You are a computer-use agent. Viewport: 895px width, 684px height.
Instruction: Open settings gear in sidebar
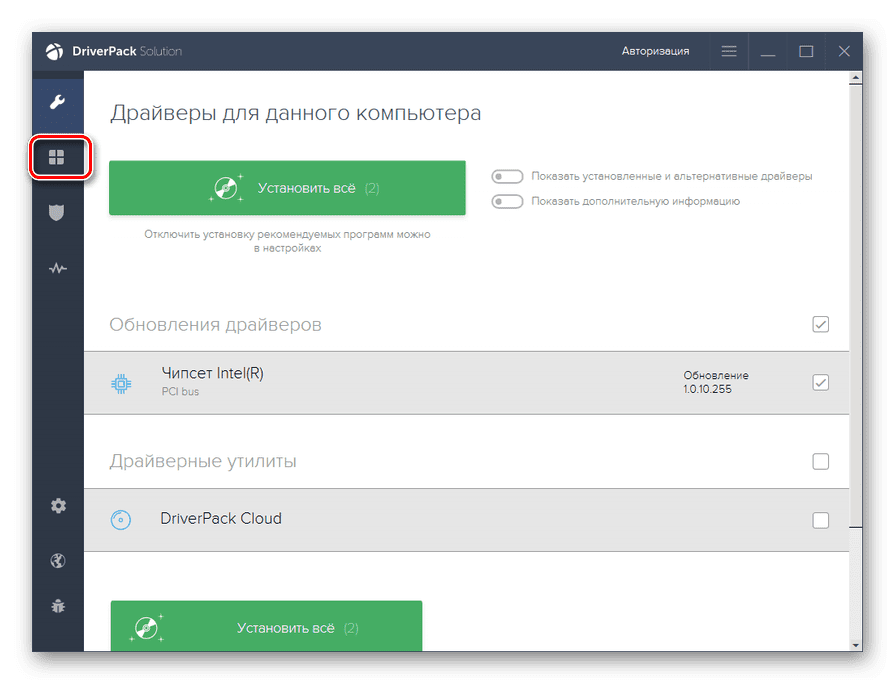point(58,505)
